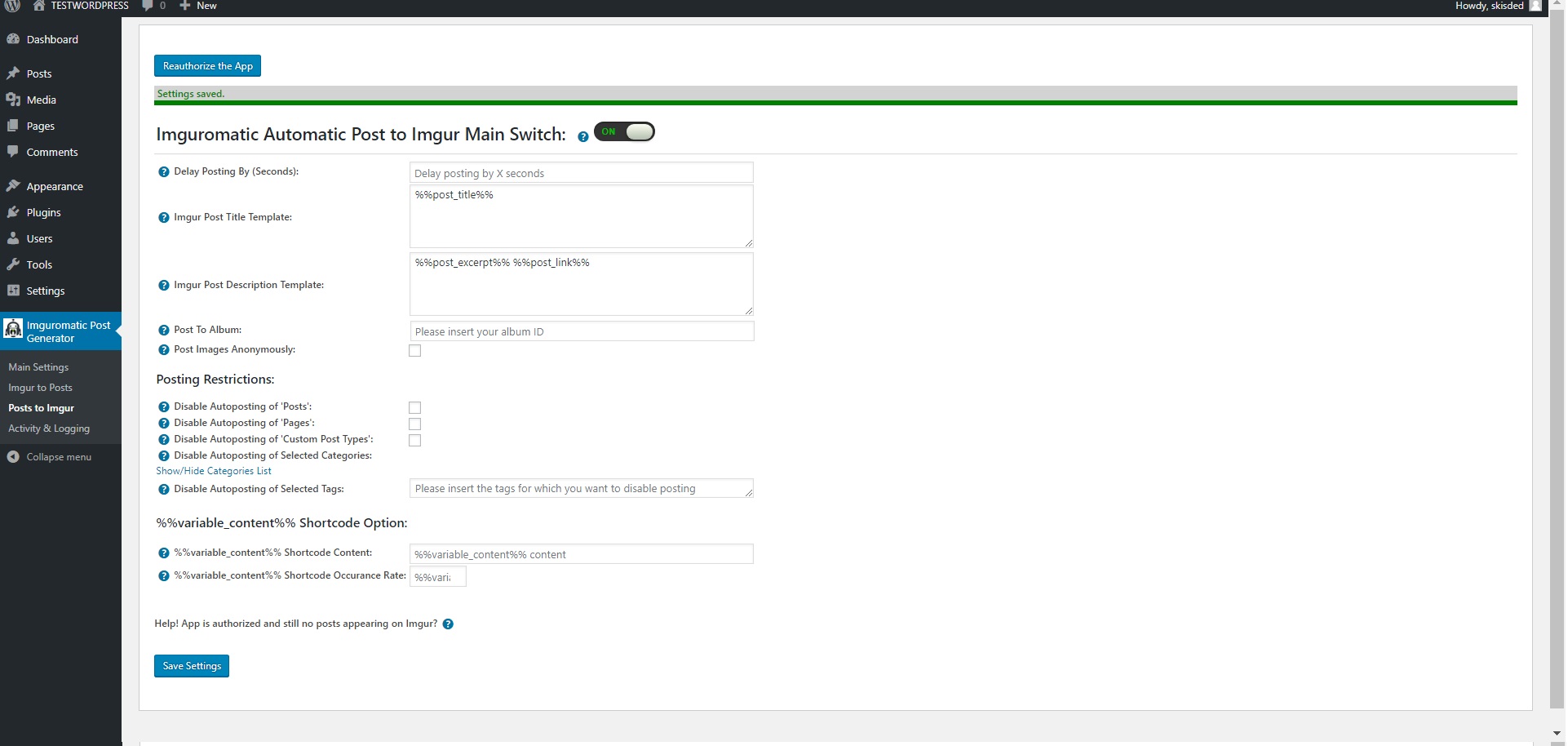Click the Tools wrench icon
The height and width of the screenshot is (746, 1568).
[x=13, y=264]
